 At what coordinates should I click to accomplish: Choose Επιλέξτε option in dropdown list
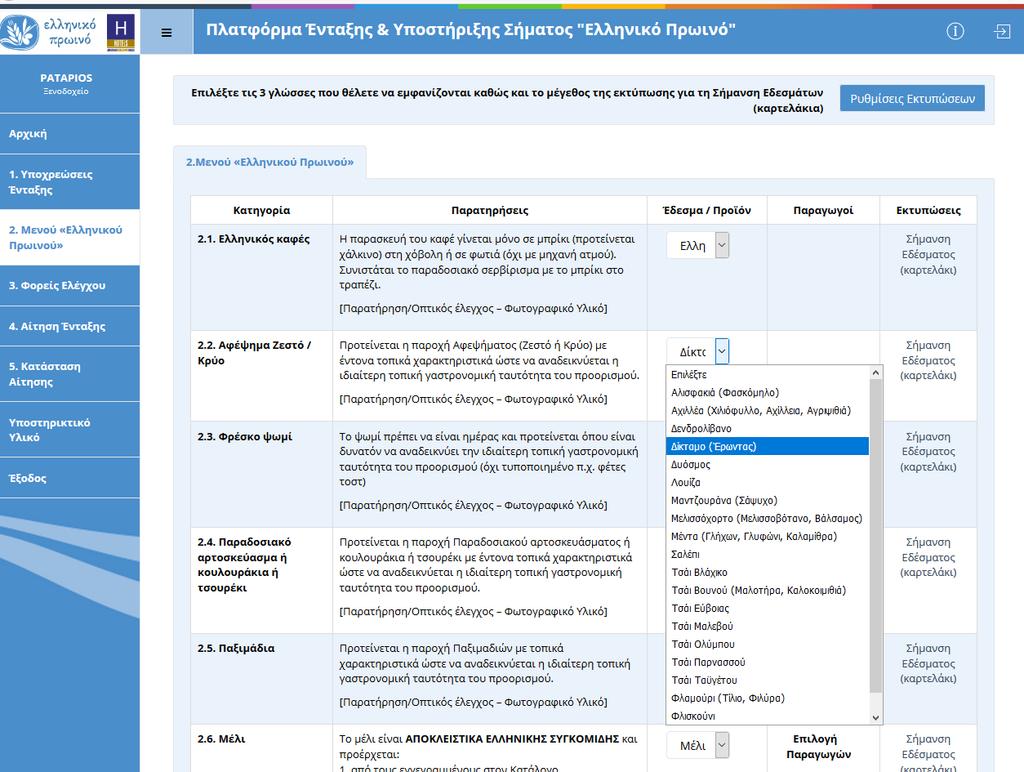(768, 374)
